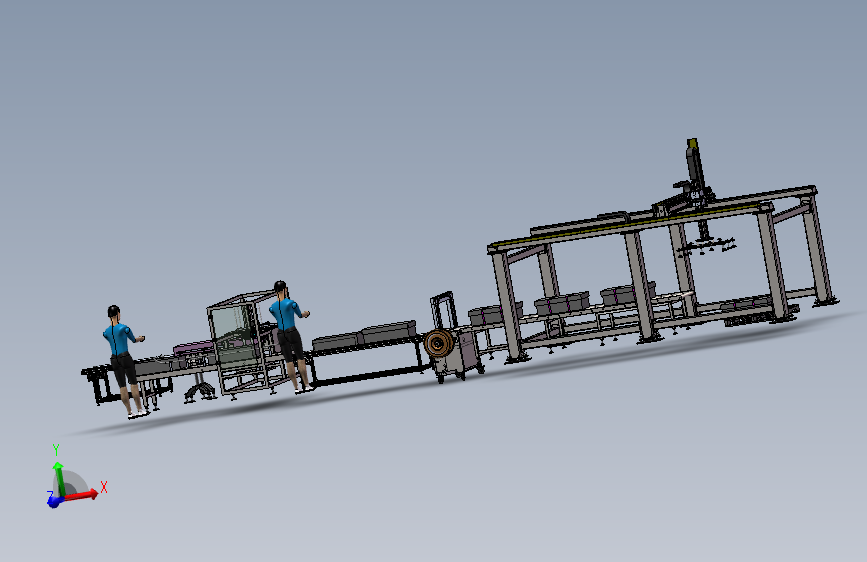Click the blue Z axis of the orientation triad
Viewport: 867px width, 562px height.
click(54, 502)
